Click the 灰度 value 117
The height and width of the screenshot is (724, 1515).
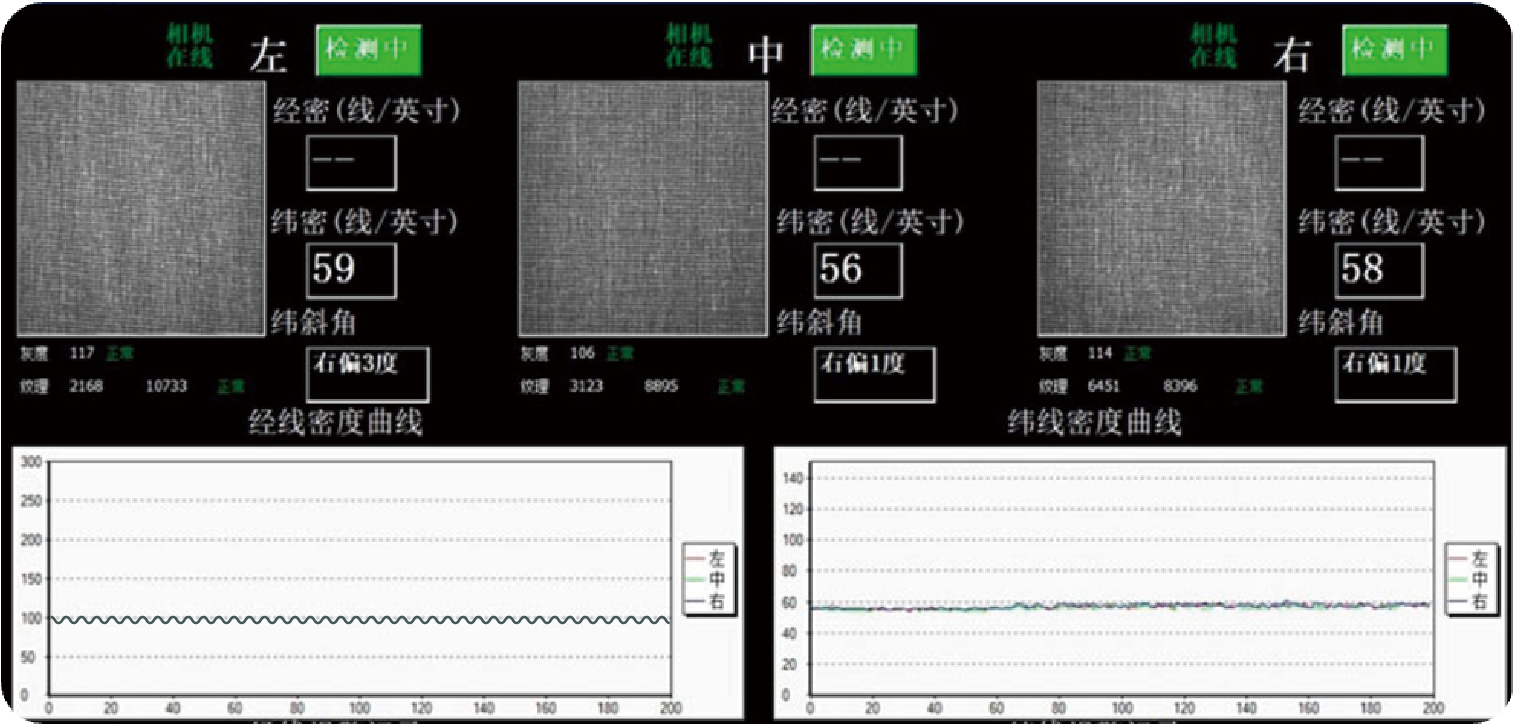point(82,353)
